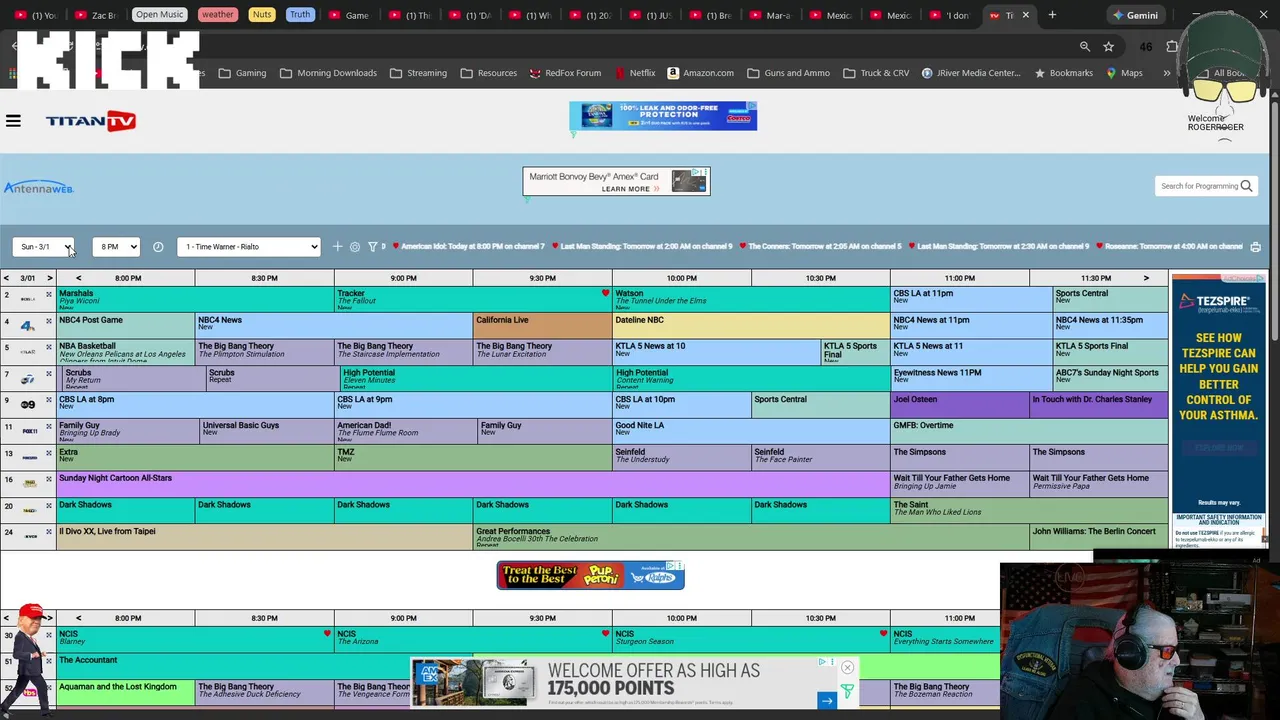Open the Gemini button in the tab bar
1280x720 pixels.
(x=1135, y=15)
